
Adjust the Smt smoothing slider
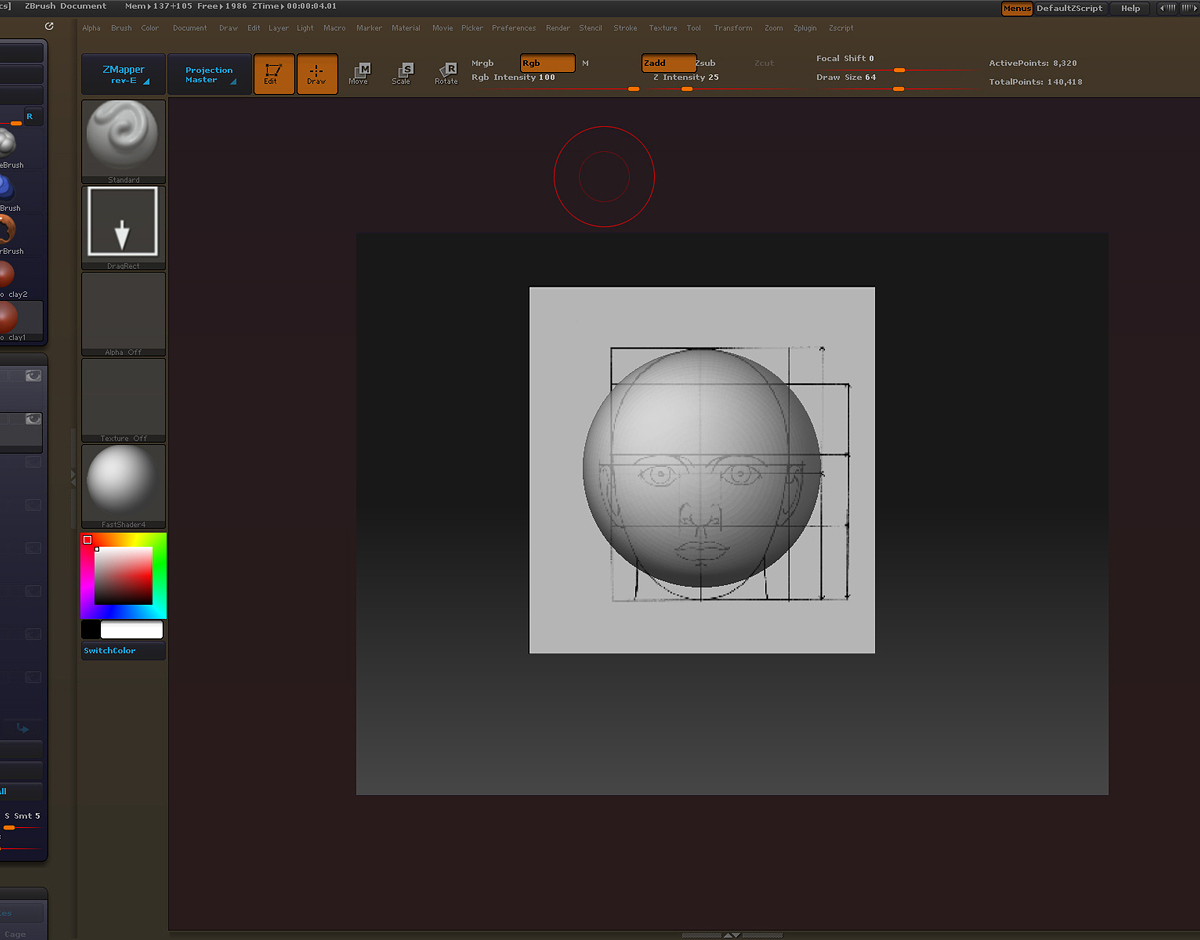21,822
